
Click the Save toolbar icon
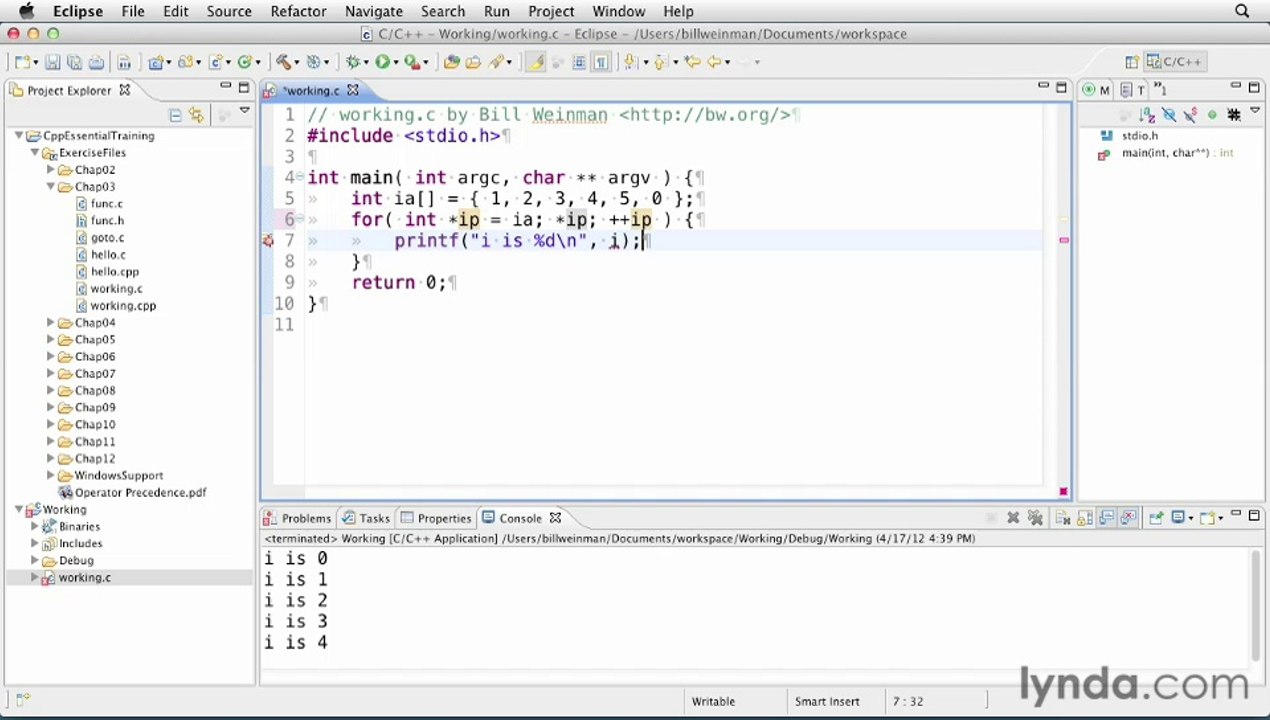coord(53,62)
